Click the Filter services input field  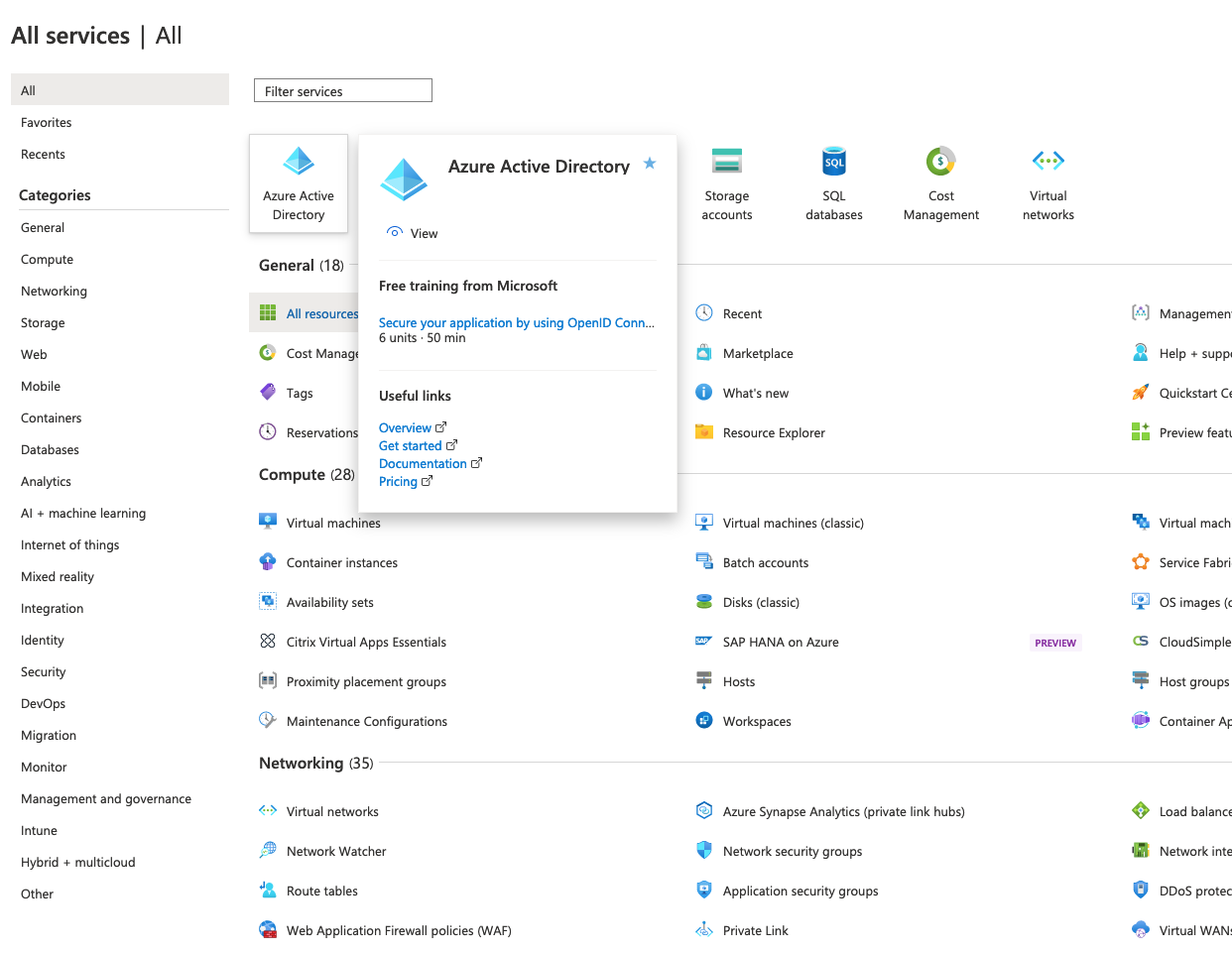343,90
